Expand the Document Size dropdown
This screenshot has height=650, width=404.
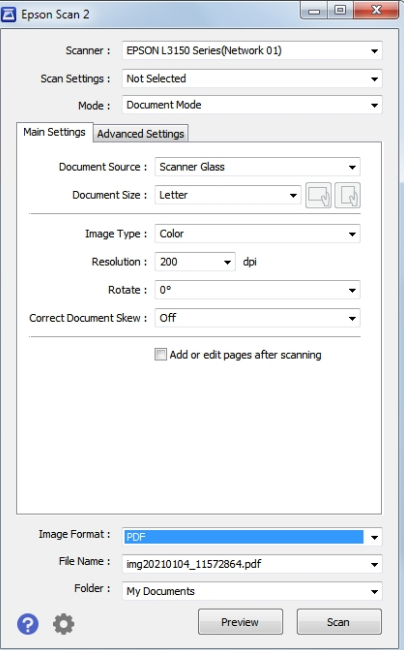click(228, 195)
